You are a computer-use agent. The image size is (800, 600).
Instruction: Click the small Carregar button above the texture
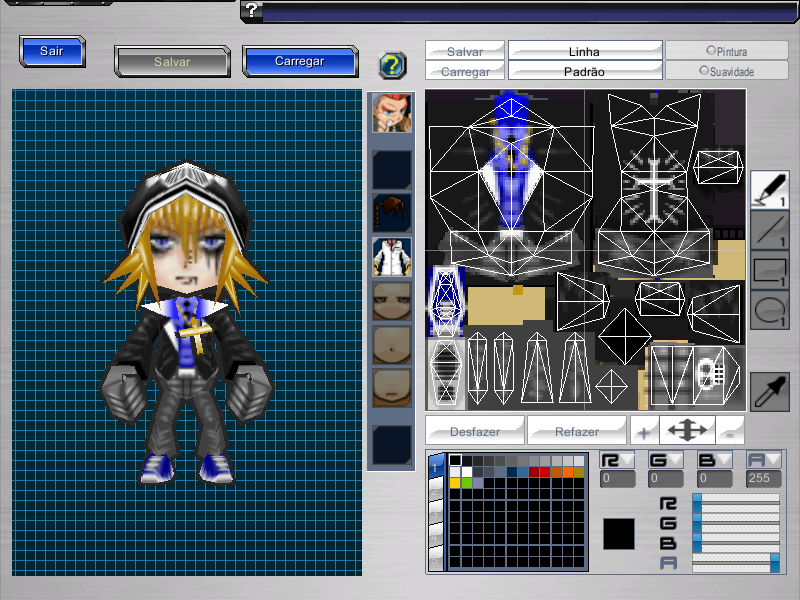pyautogui.click(x=465, y=71)
